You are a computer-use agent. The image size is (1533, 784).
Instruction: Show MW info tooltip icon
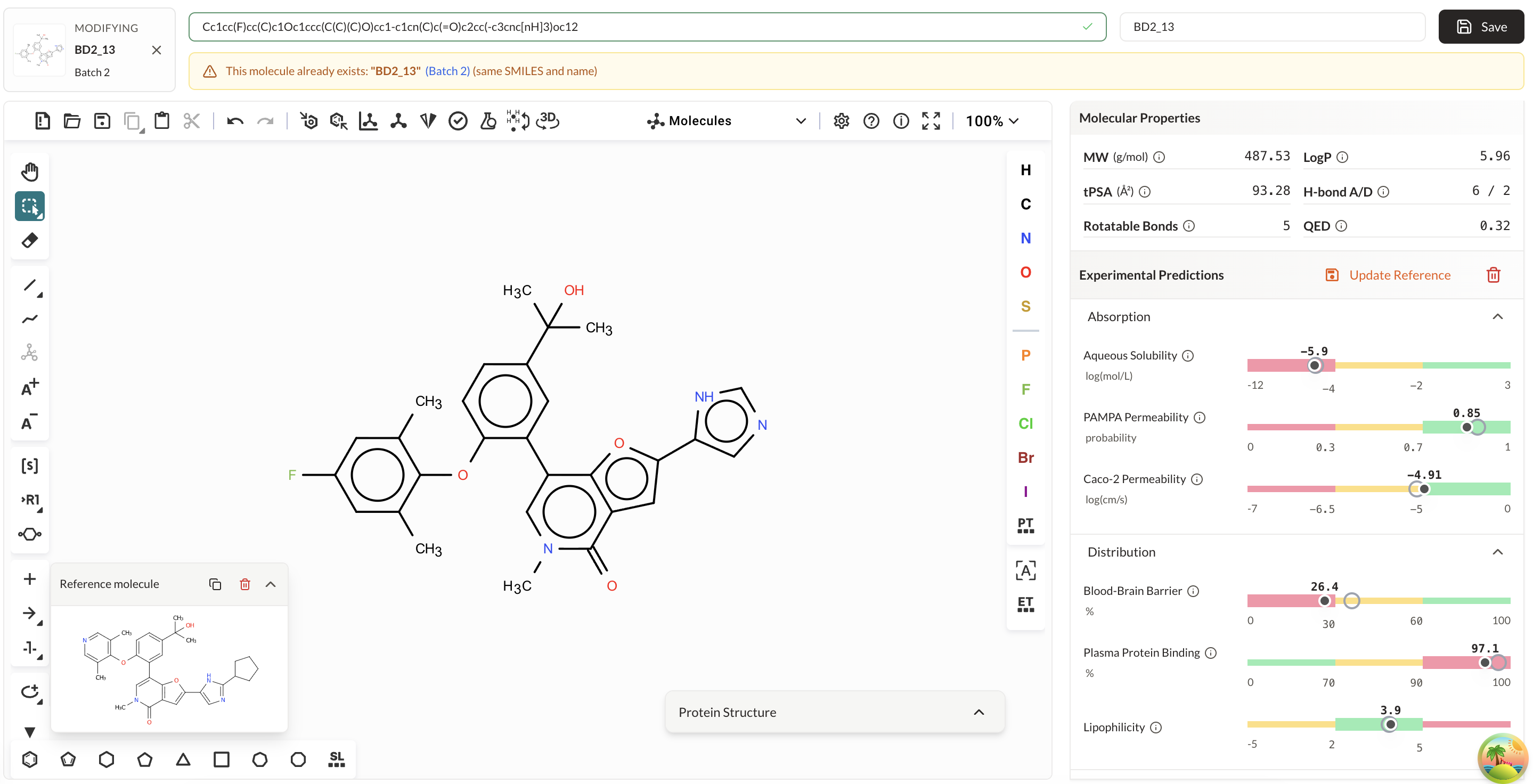point(1159,157)
